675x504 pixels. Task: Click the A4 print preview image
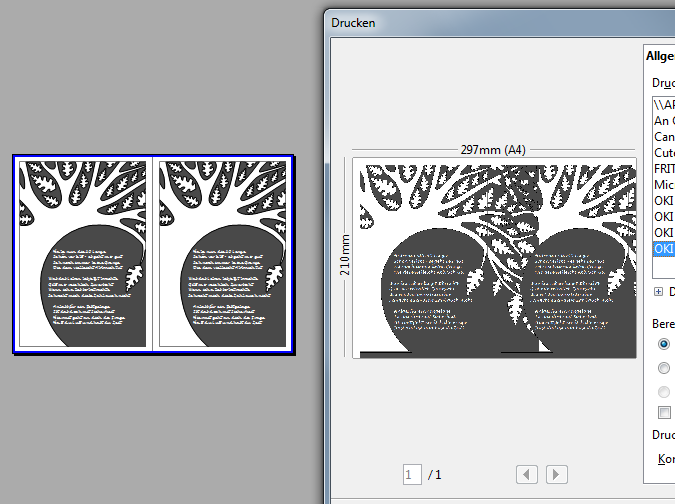click(495, 257)
